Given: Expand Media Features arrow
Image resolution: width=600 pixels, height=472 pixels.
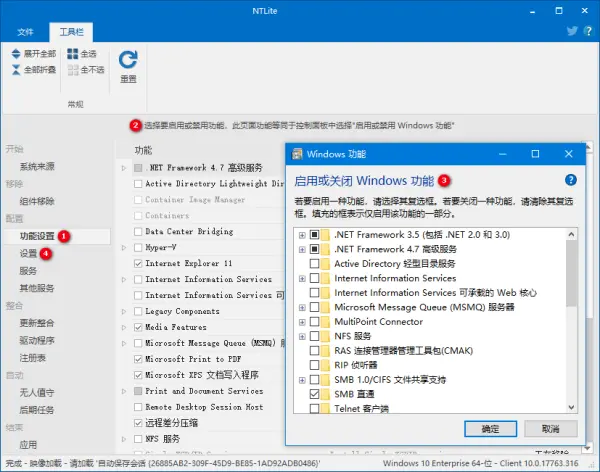Looking at the screenshot, I should pos(124,327).
